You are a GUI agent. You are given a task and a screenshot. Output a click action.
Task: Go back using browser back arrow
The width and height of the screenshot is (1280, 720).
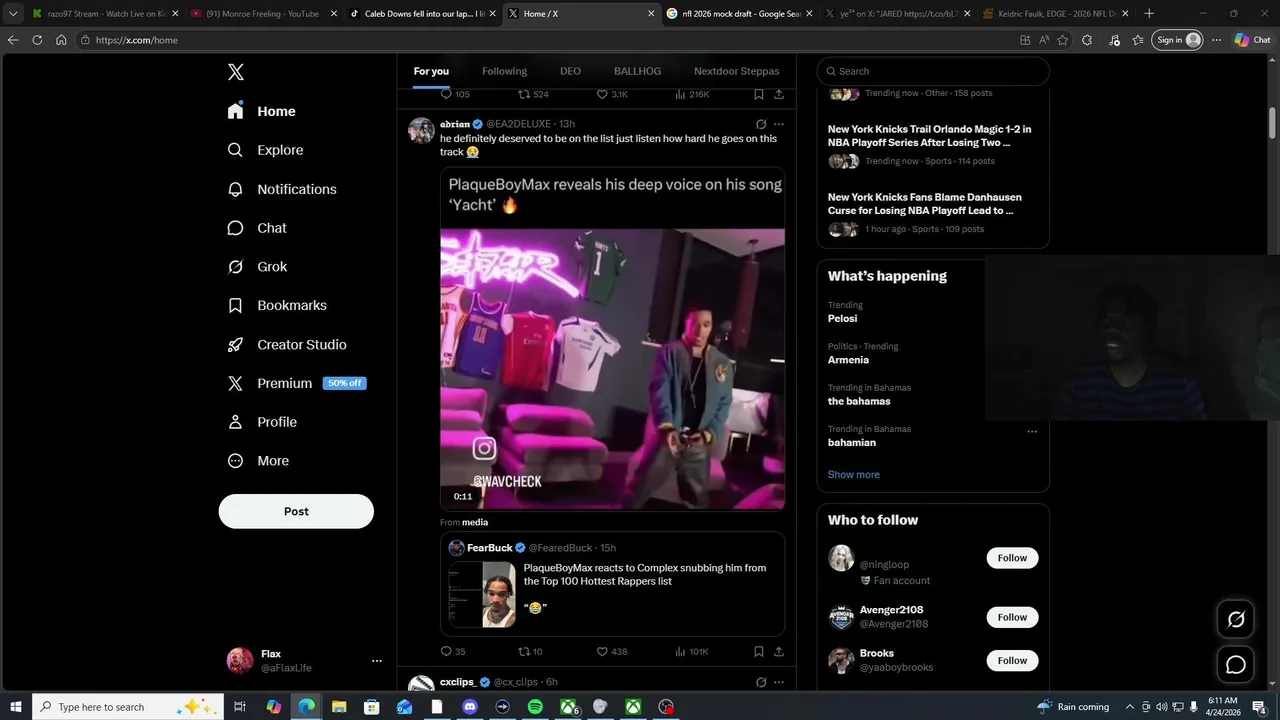point(13,40)
